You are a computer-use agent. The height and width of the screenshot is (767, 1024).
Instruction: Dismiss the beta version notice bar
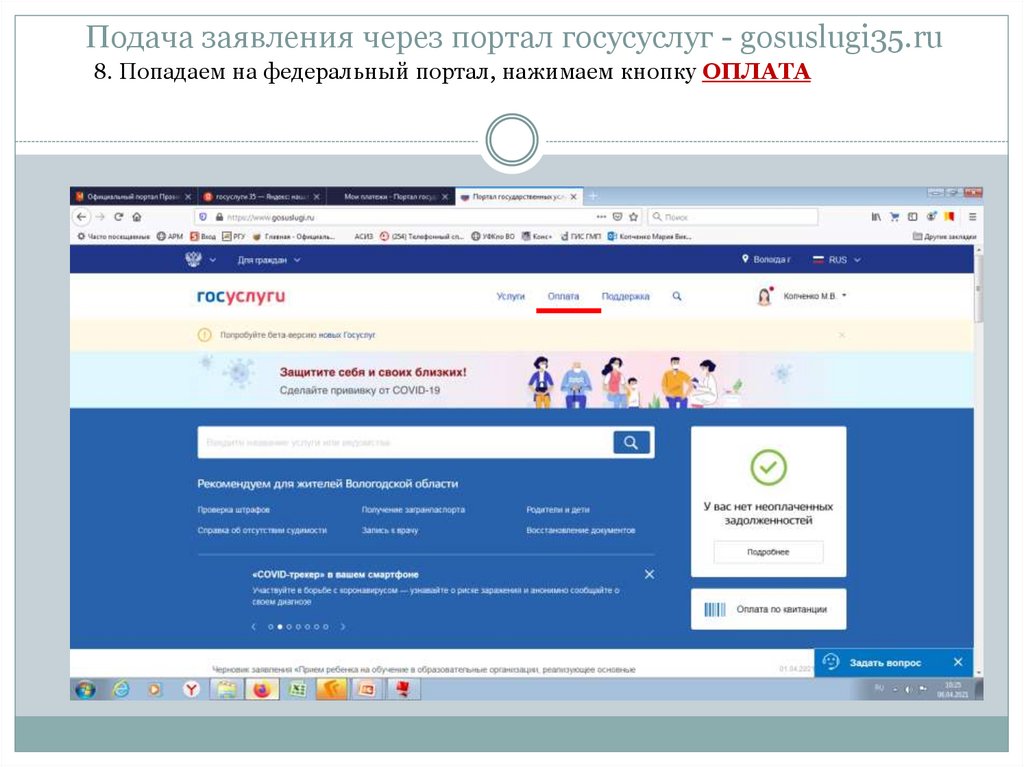pos(842,335)
